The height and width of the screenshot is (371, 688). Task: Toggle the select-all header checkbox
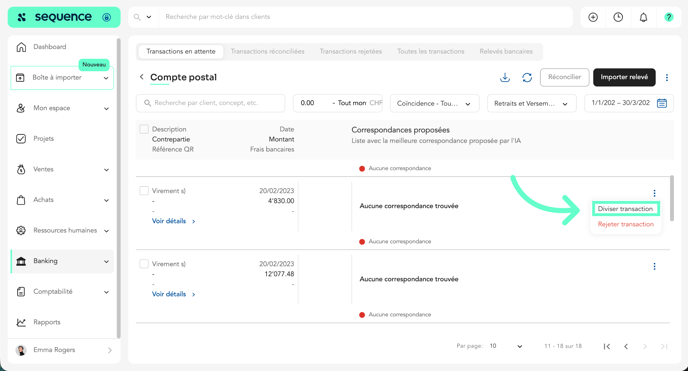[143, 129]
